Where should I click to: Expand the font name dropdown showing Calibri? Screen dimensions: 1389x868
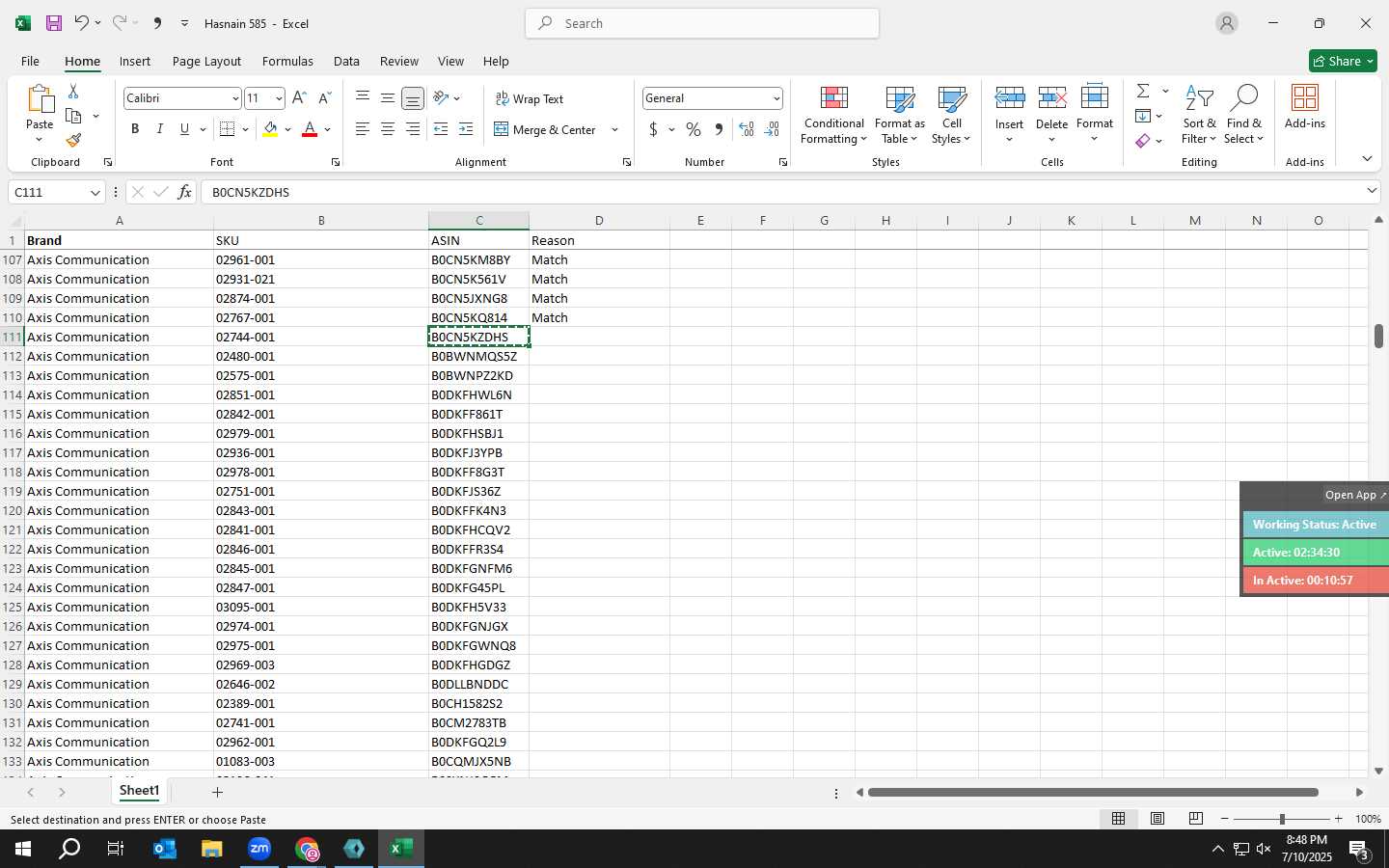[x=234, y=98]
